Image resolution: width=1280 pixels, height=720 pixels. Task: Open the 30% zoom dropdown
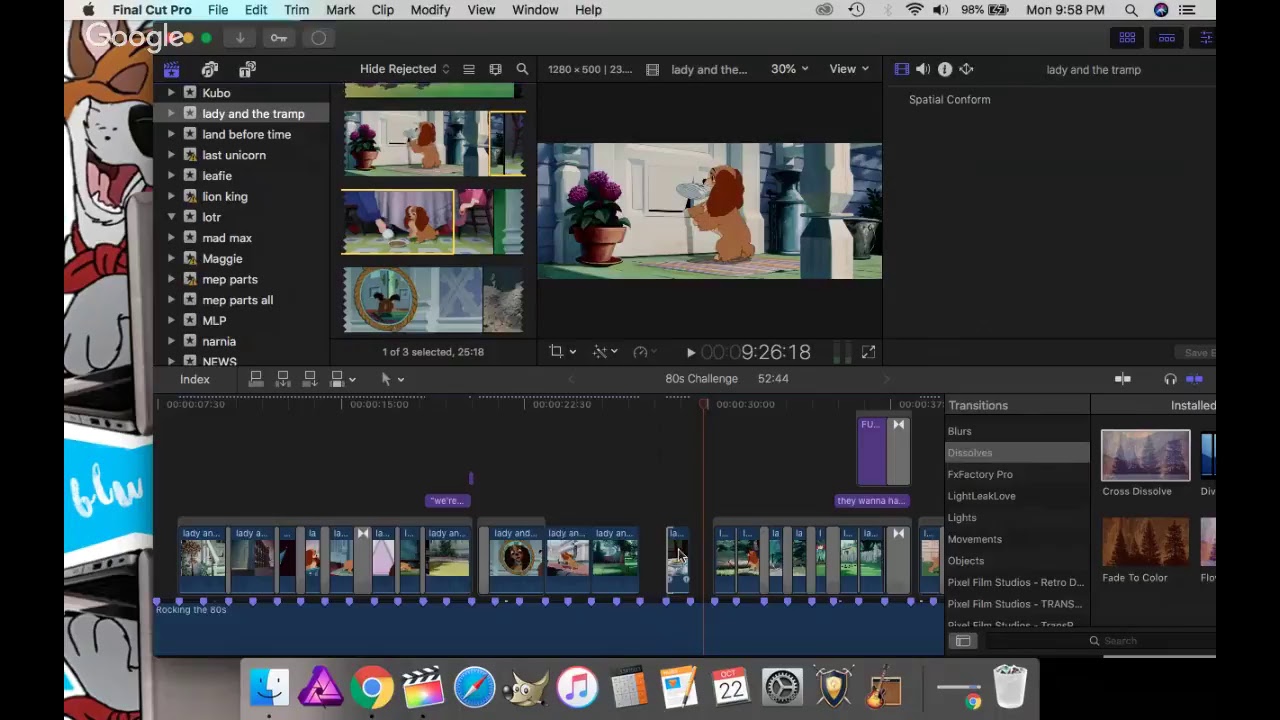tap(789, 69)
